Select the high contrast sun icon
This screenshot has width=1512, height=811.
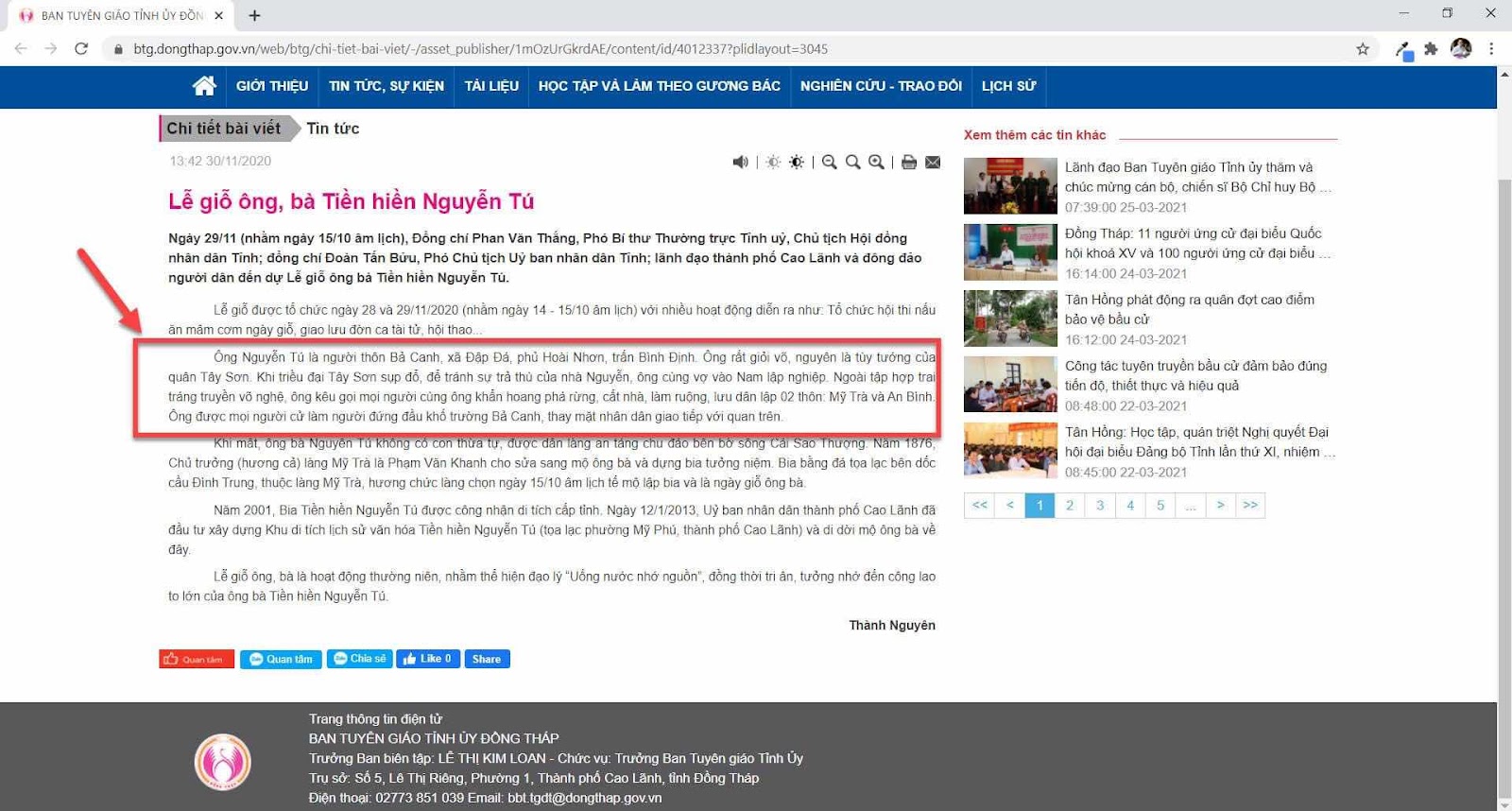(797, 162)
